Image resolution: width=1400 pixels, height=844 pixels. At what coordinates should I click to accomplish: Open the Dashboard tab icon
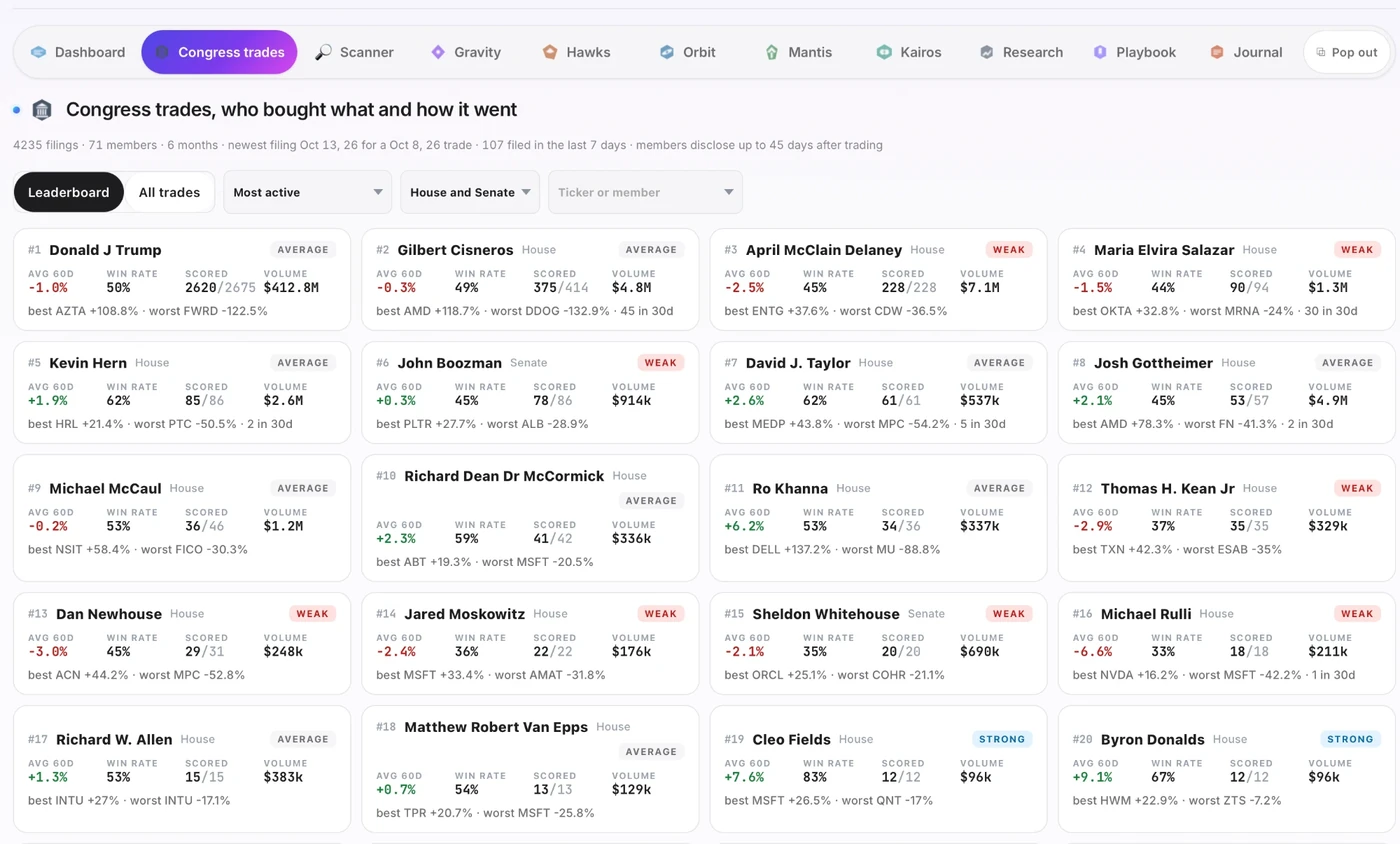pyautogui.click(x=38, y=52)
